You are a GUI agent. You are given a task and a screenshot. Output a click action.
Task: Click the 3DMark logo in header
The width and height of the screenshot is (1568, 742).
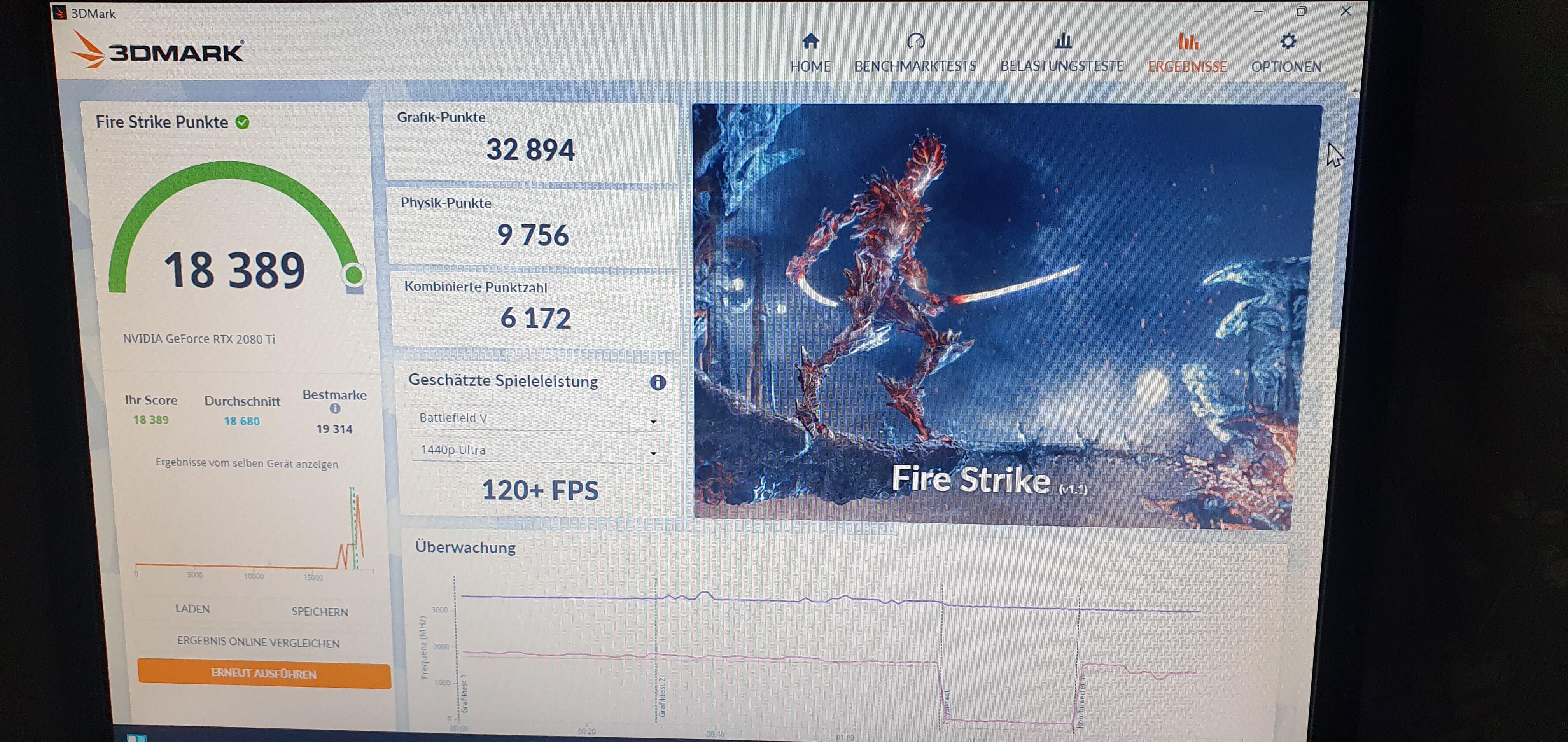click(157, 51)
